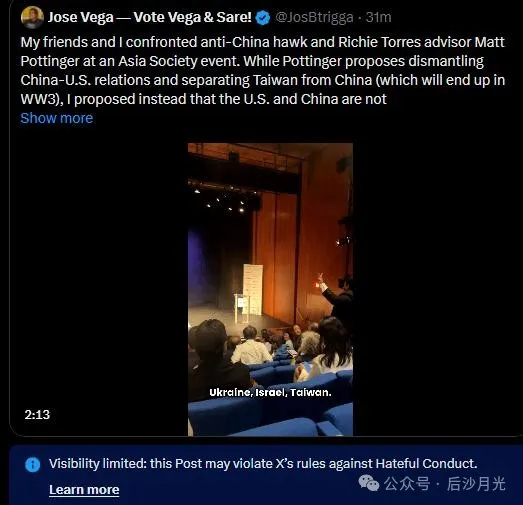Open Jose Vega's profile avatar
This screenshot has height=505, width=523.
[x=32, y=17]
